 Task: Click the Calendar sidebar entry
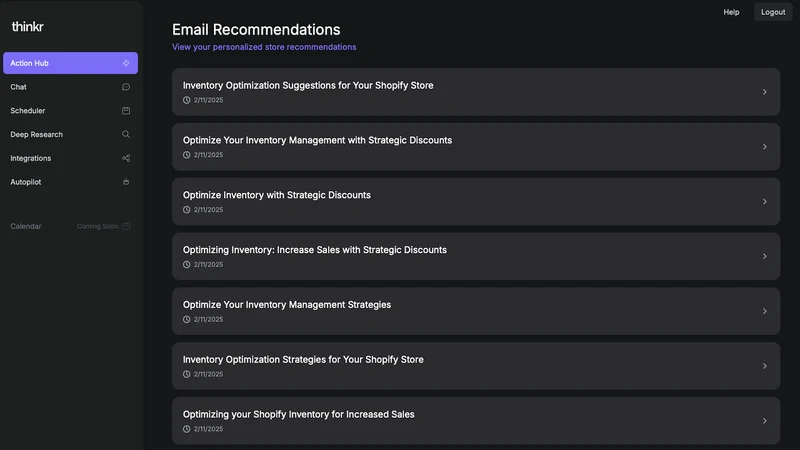70,226
